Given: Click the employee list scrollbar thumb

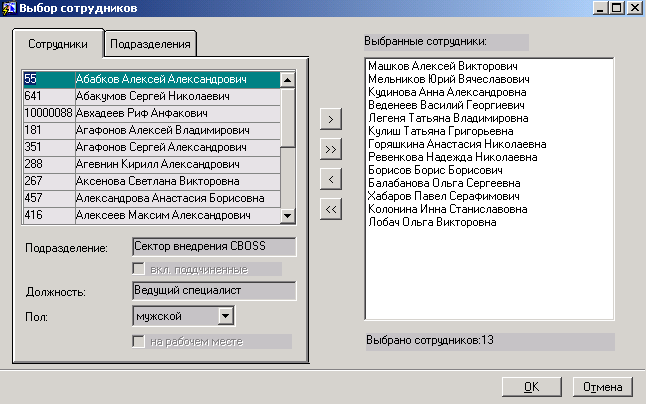Looking at the screenshot, I should (x=287, y=117).
